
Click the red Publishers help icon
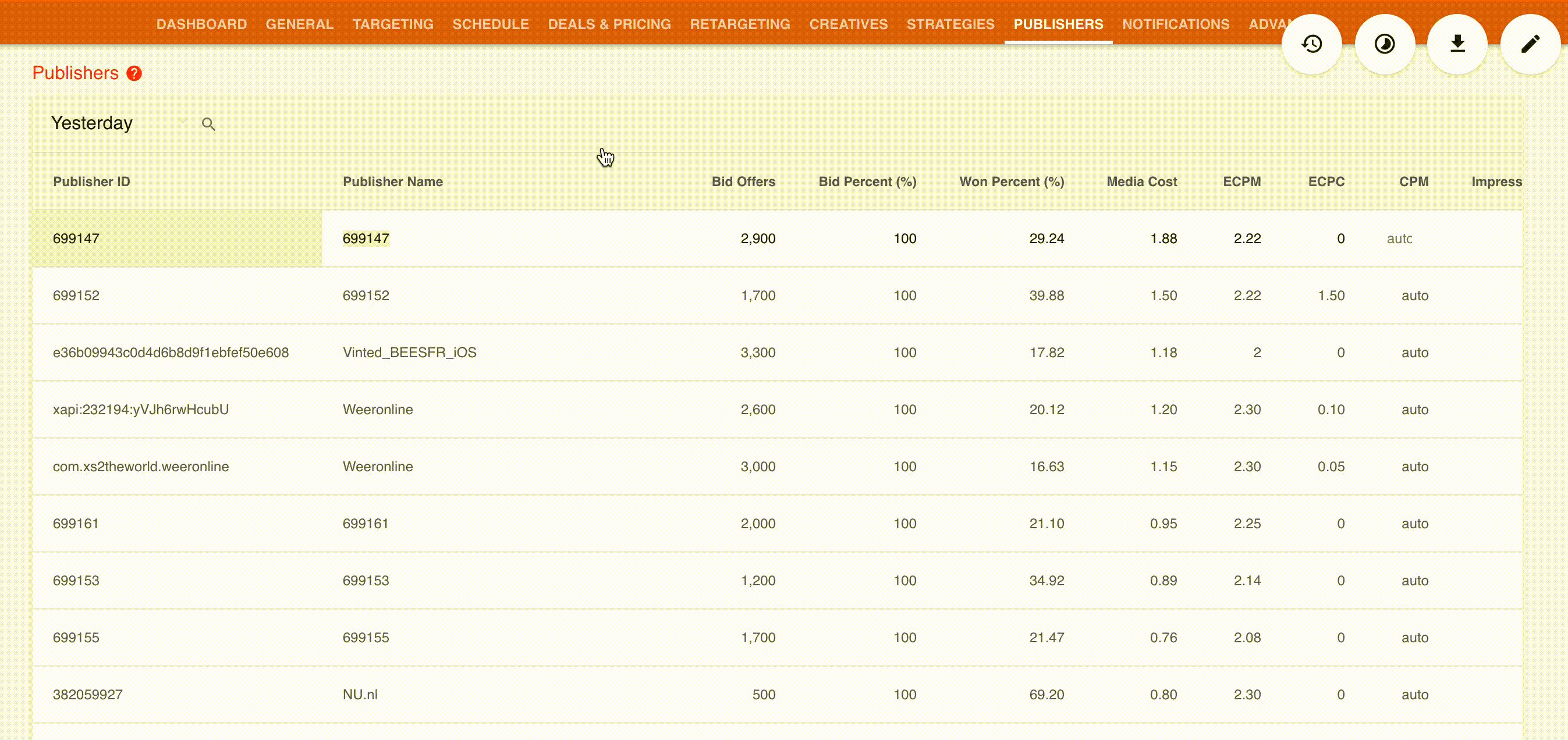coord(134,74)
